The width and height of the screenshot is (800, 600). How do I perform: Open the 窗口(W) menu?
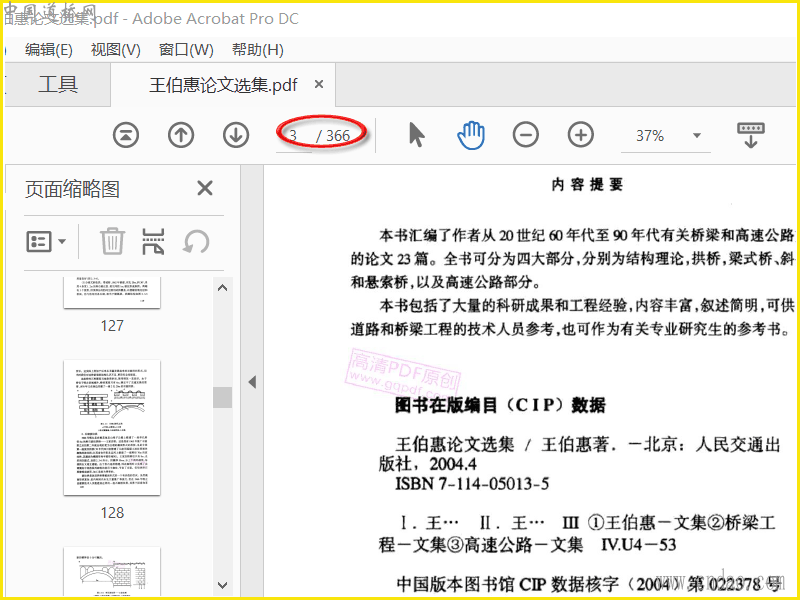(186, 49)
